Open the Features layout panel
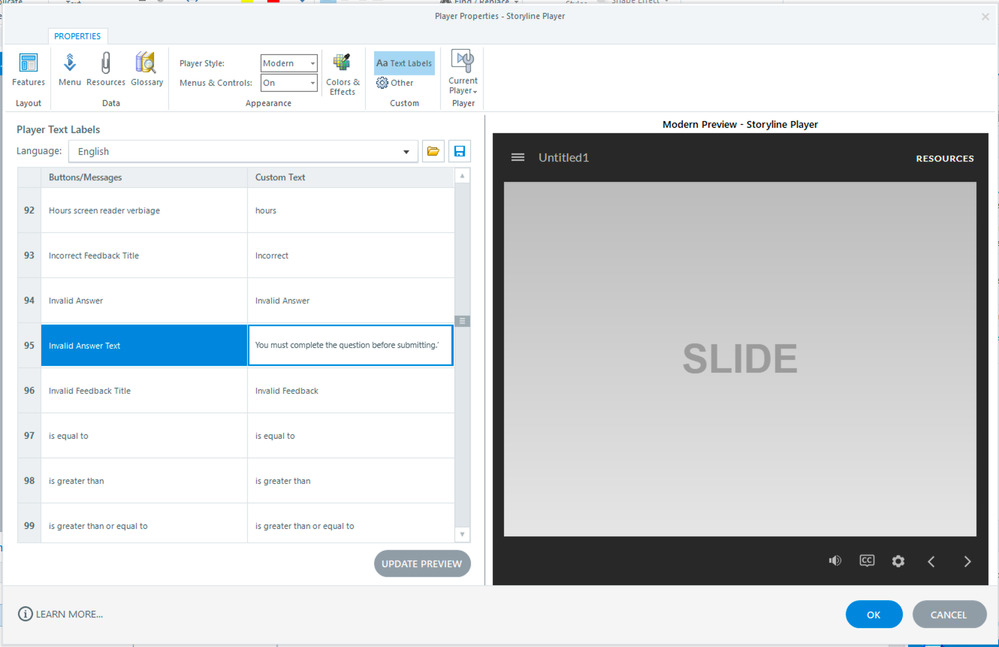Image resolution: width=999 pixels, height=647 pixels. pos(28,69)
